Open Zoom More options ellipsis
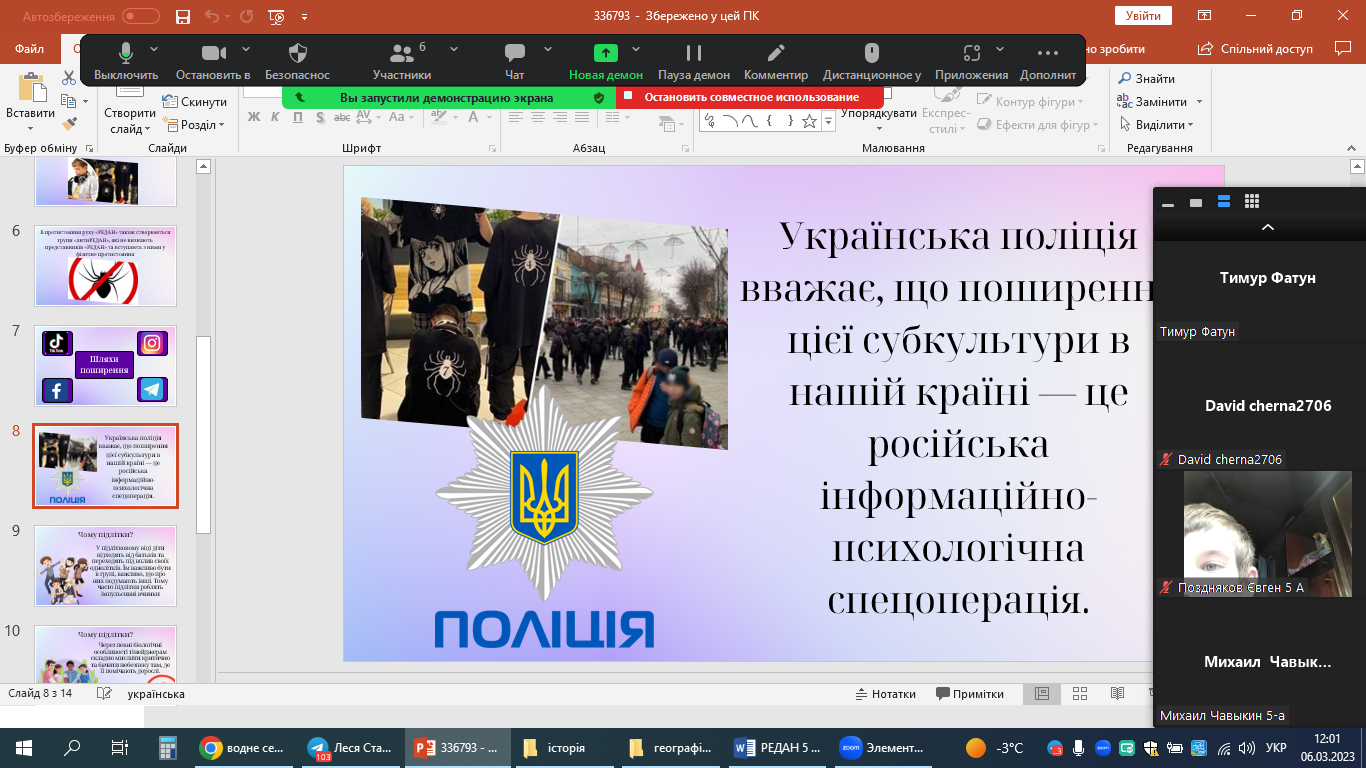The width and height of the screenshot is (1366, 768). (1048, 62)
